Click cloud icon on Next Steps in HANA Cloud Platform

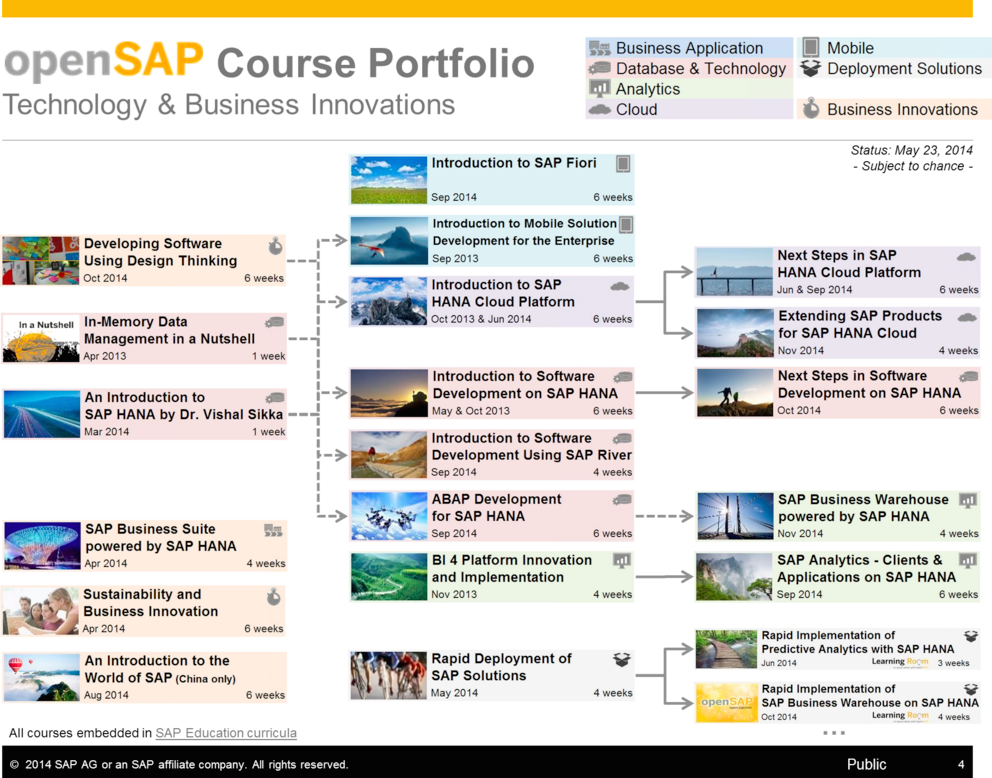click(966, 257)
